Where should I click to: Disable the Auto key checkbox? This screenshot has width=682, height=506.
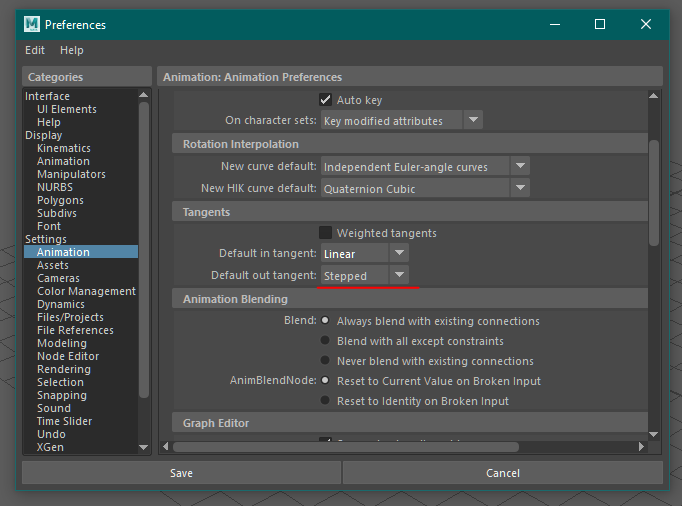[325, 100]
